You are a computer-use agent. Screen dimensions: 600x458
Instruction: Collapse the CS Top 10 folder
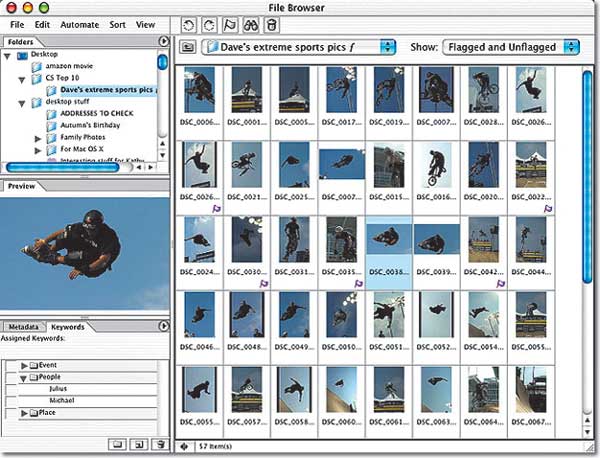point(22,80)
